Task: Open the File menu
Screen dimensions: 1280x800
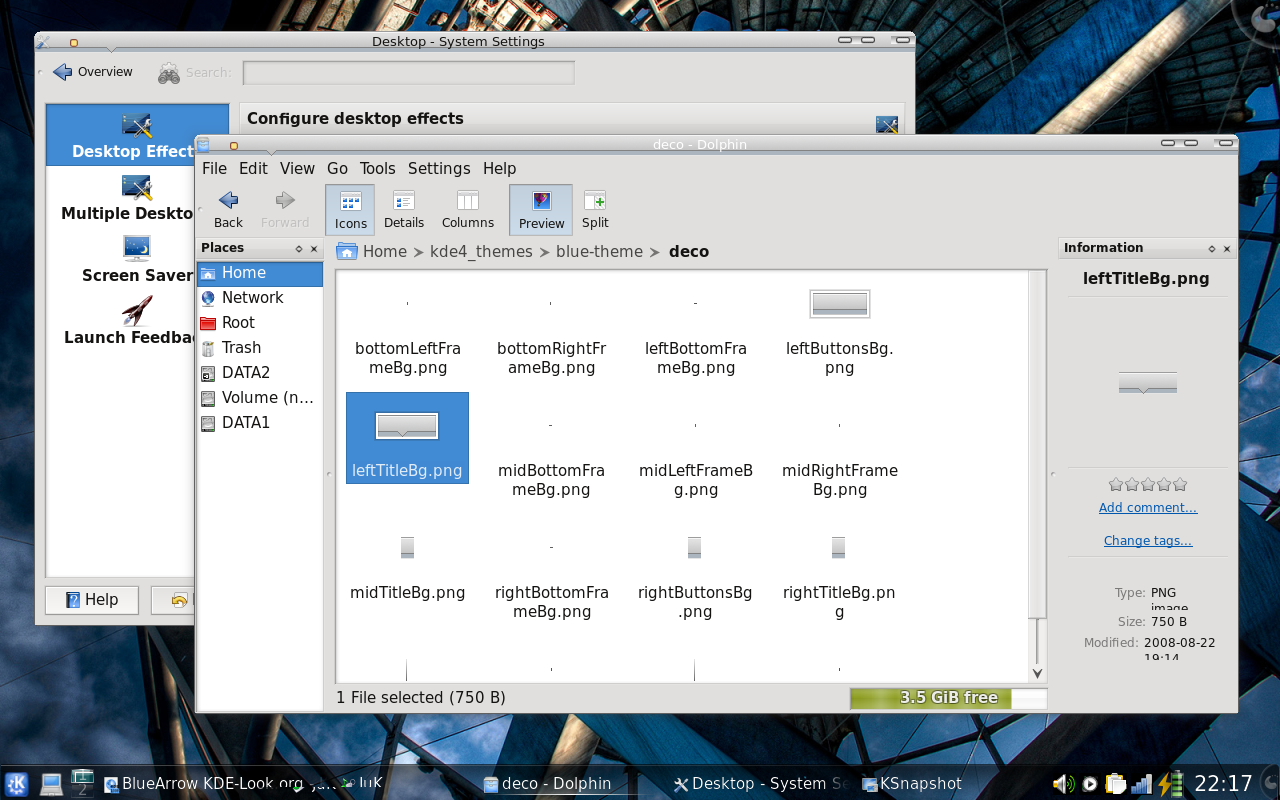Action: pyautogui.click(x=214, y=168)
